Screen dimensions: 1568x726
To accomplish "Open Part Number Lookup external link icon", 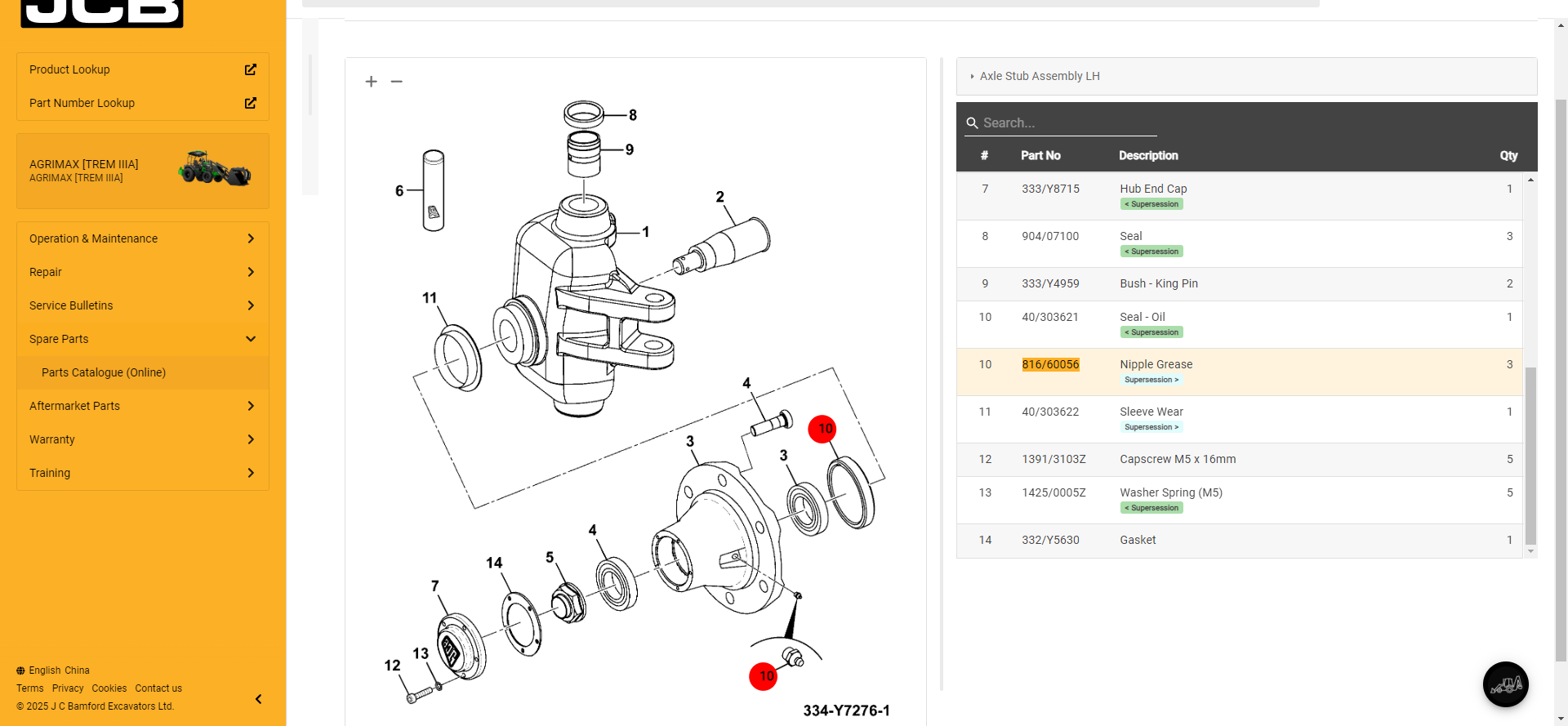I will pos(251,103).
